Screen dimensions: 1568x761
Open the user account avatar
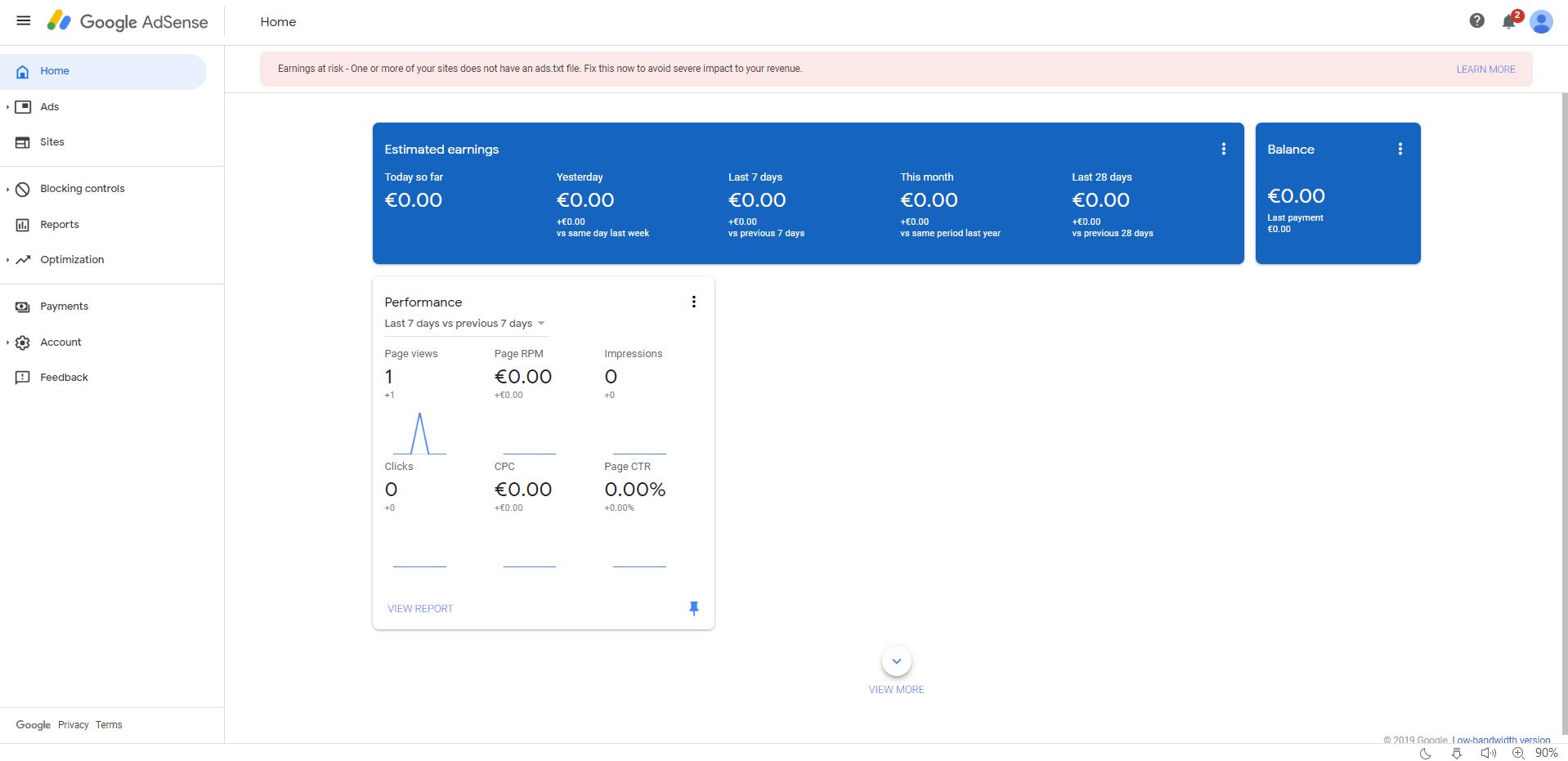click(1541, 21)
